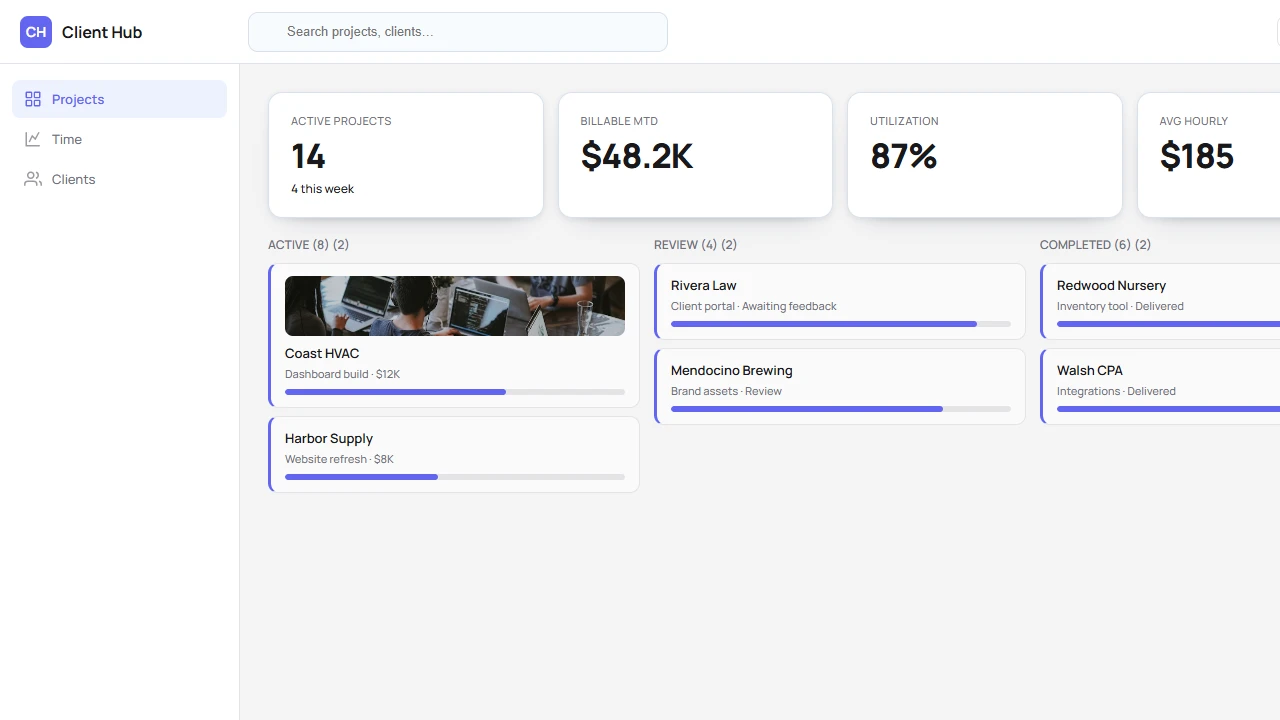Open the Coast HVAC project photo thumbnail

point(455,306)
